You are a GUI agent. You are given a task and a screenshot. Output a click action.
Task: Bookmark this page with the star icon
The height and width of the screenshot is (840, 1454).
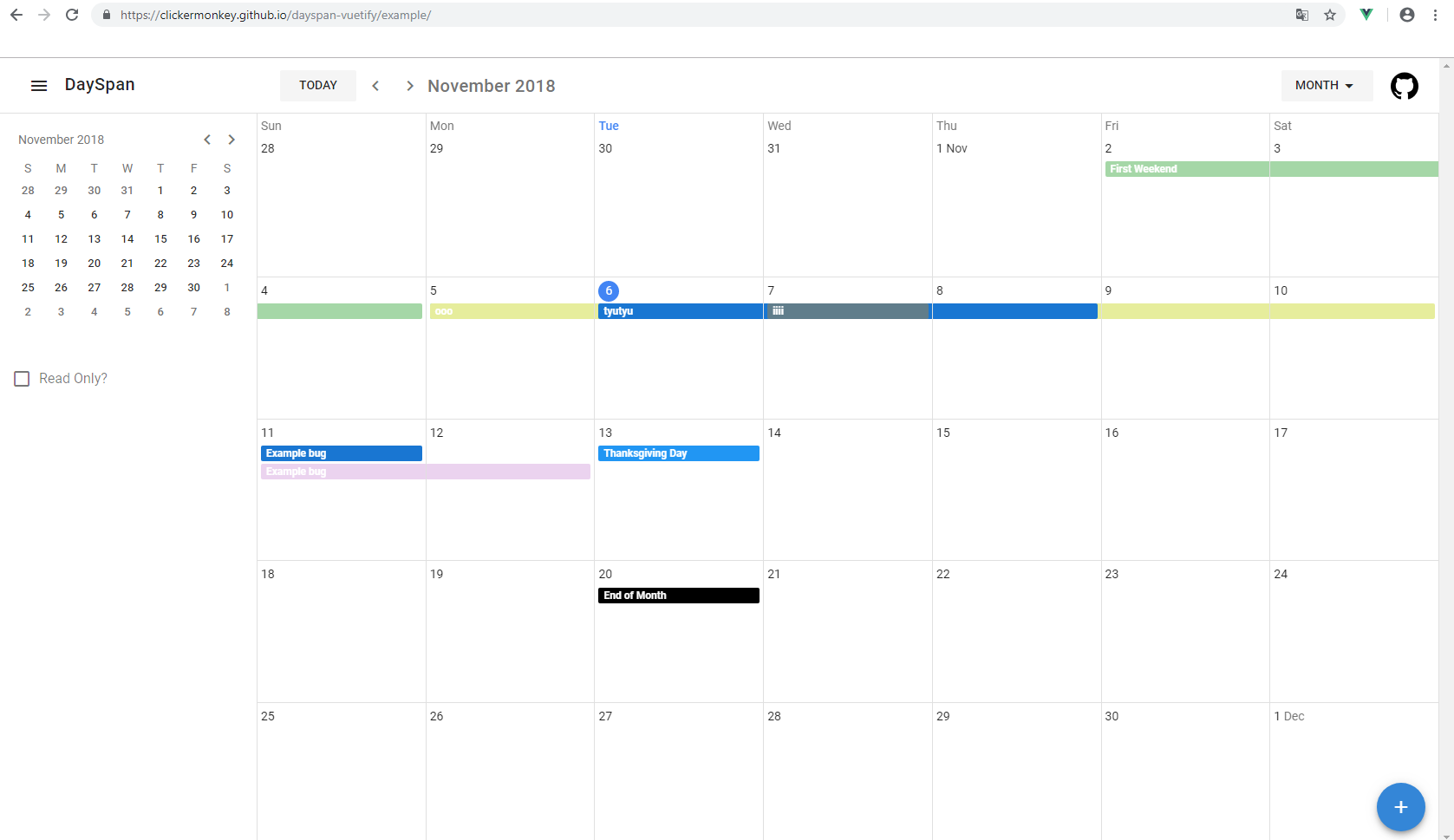(1329, 15)
